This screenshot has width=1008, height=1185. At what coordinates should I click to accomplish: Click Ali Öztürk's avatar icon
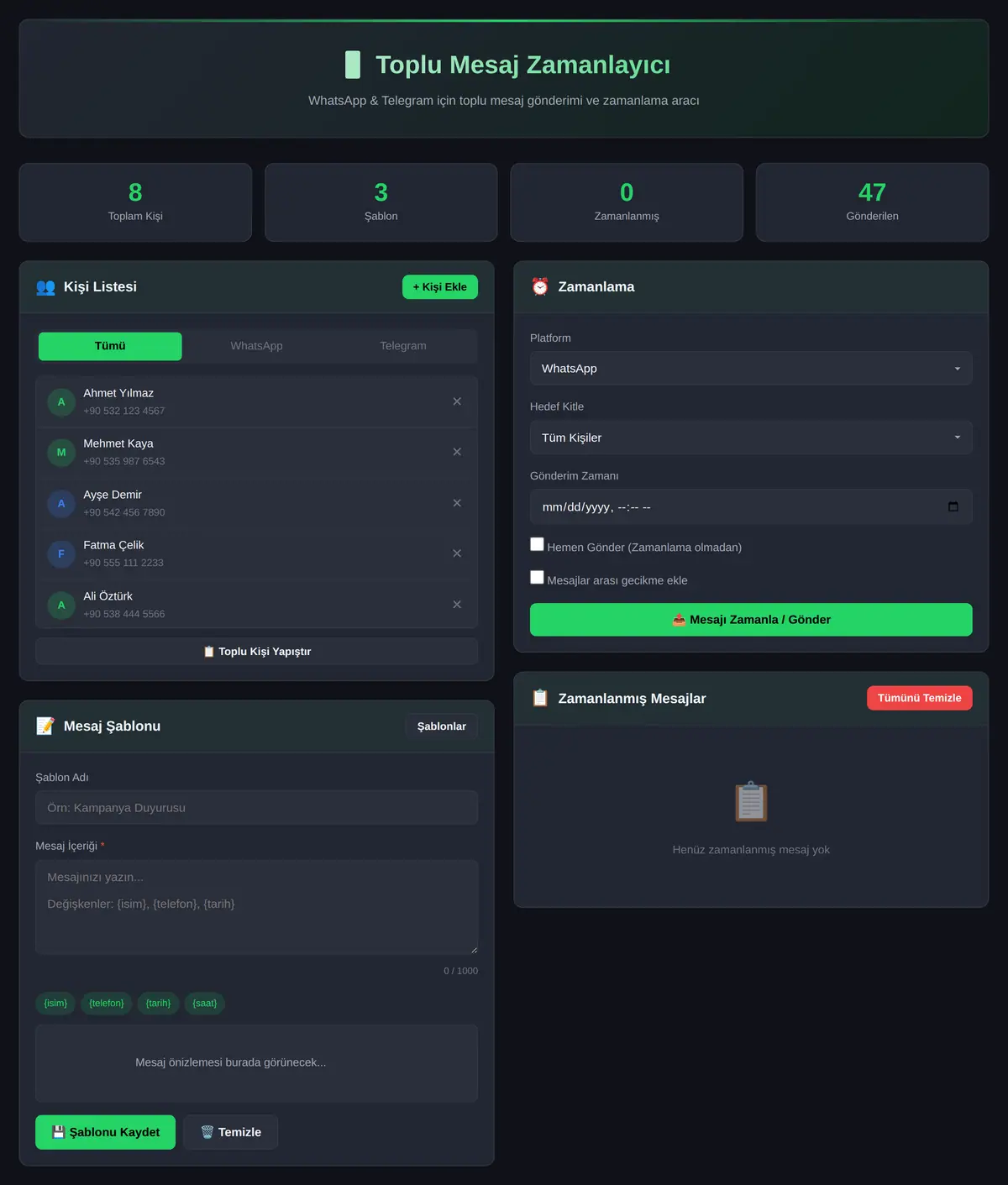(x=61, y=606)
